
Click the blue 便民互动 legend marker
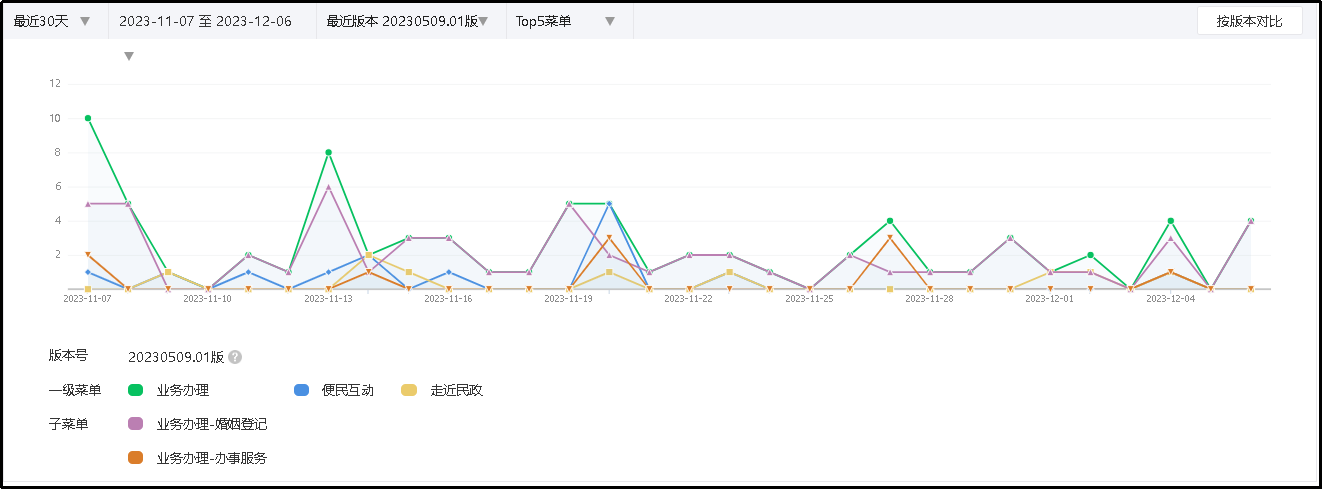[301, 390]
